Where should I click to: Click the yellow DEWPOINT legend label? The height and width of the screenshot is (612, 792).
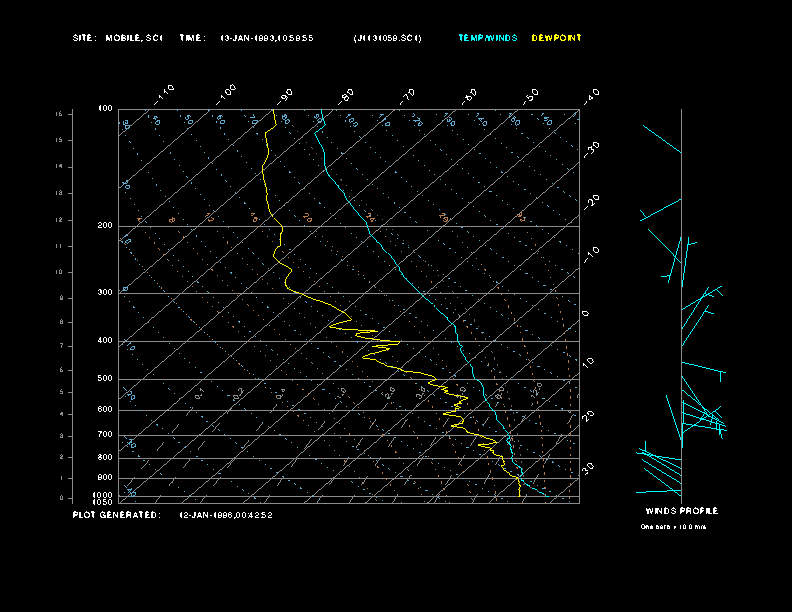coord(556,38)
